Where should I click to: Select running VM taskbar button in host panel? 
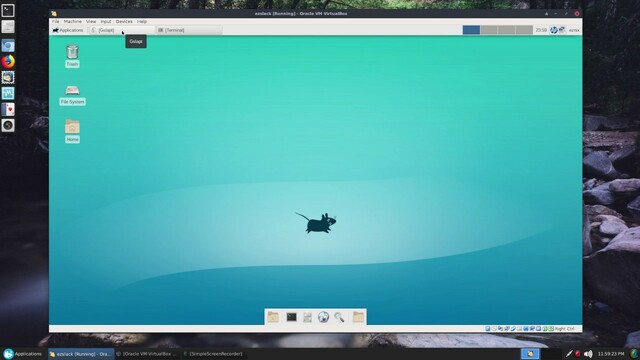click(80, 354)
